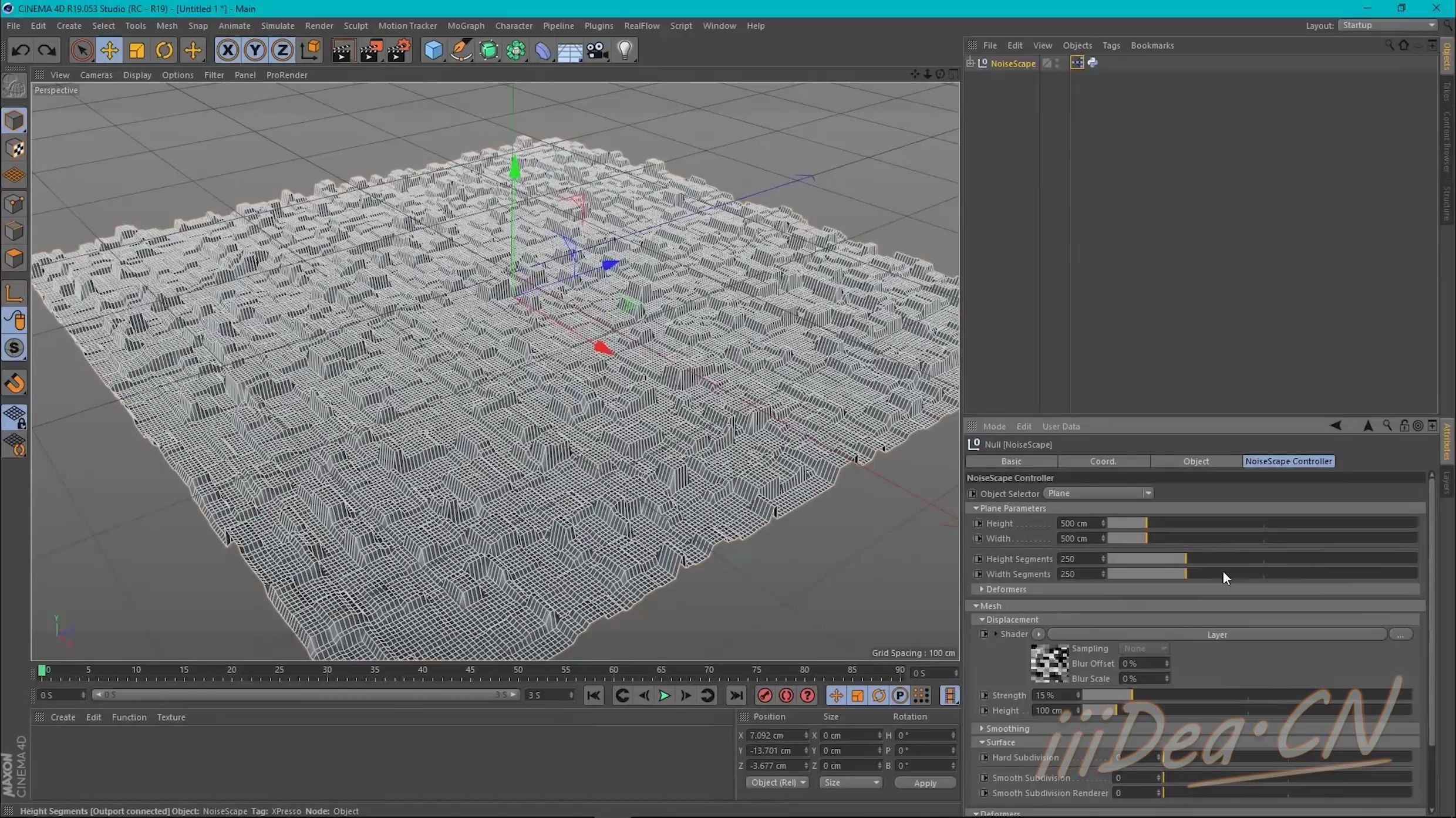The image size is (1456, 818).
Task: Toggle the X-axis lock
Action: [x=227, y=50]
